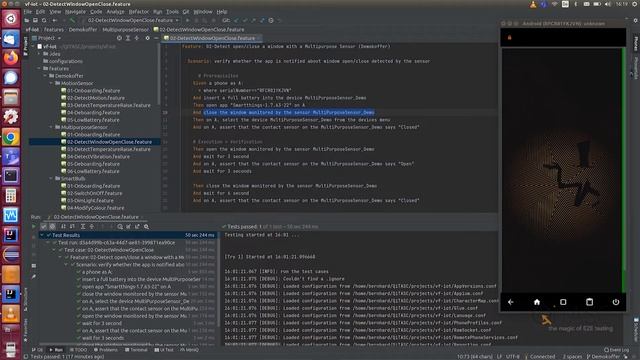Toggle Show Ignored tests button
The height and width of the screenshot is (360, 640).
pos(52,227)
